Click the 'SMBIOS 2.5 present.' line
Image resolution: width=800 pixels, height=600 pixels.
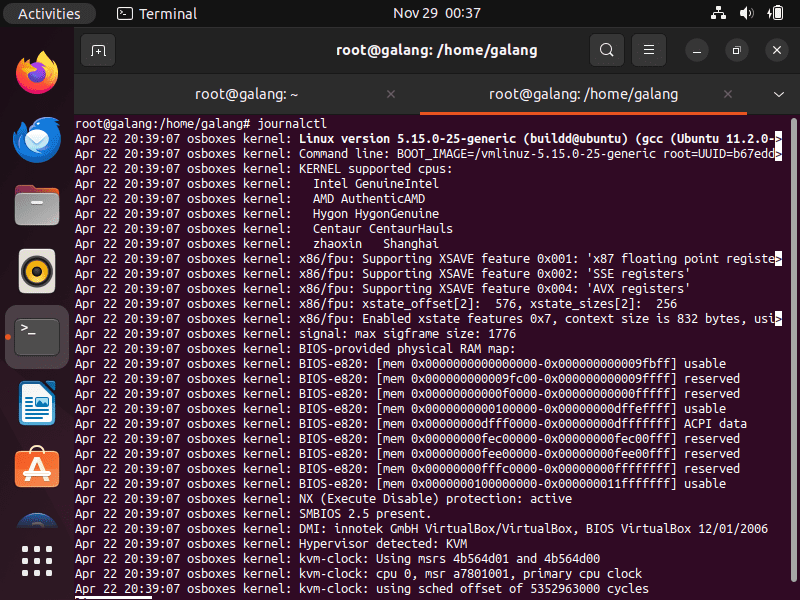(253, 514)
